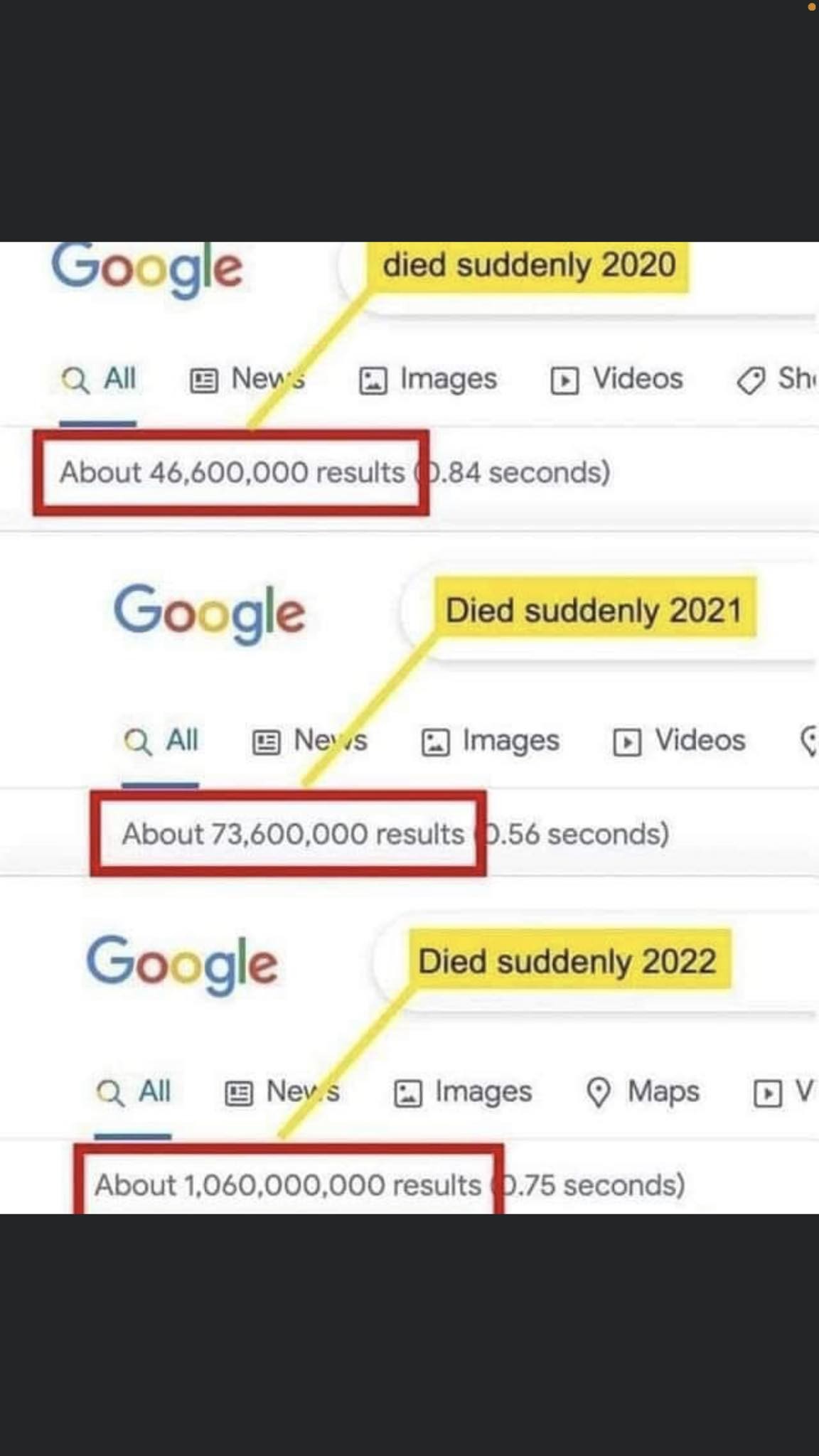
Task: Open the Videos tab in 2020 search
Action: [637, 379]
